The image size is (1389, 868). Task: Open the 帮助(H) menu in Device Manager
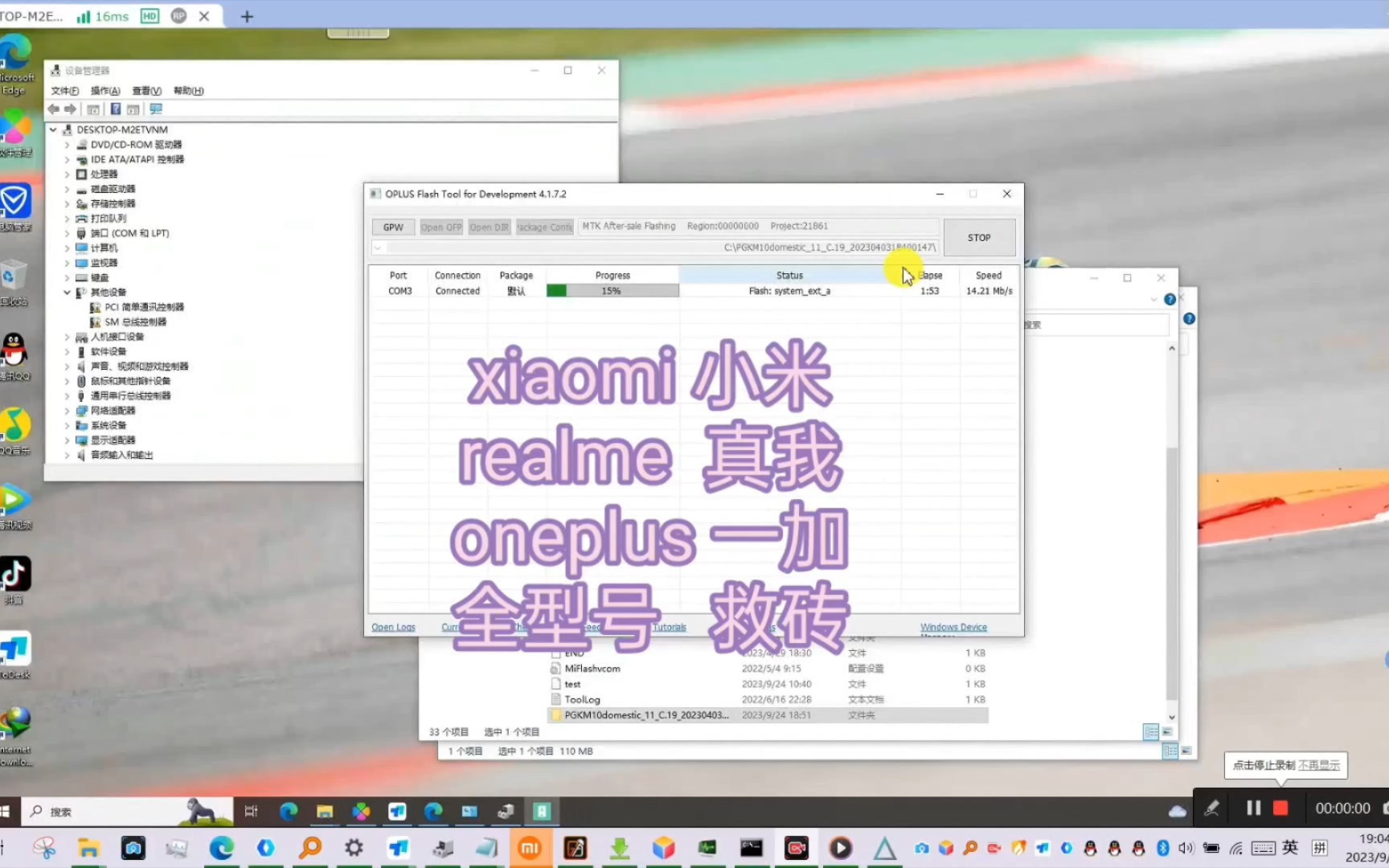189,91
